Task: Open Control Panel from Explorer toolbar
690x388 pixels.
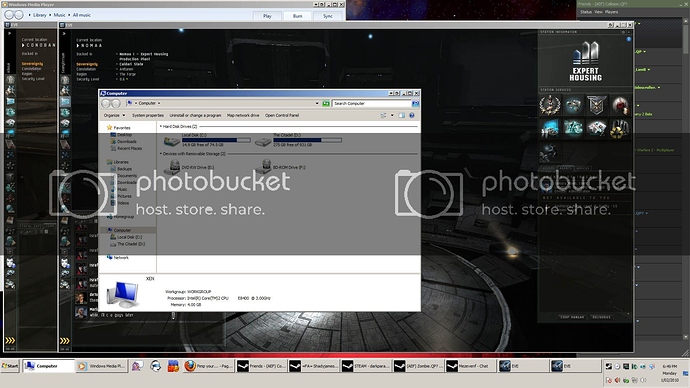Action: pos(282,115)
